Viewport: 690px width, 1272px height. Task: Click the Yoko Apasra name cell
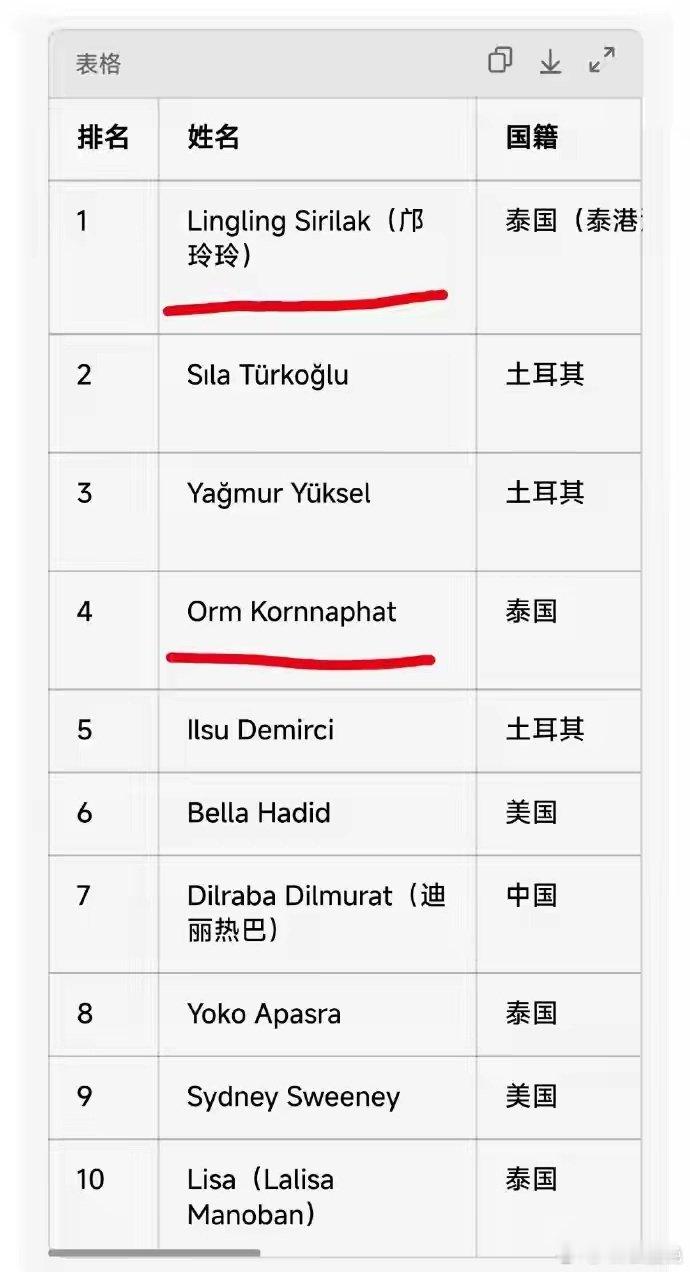(x=317, y=1014)
